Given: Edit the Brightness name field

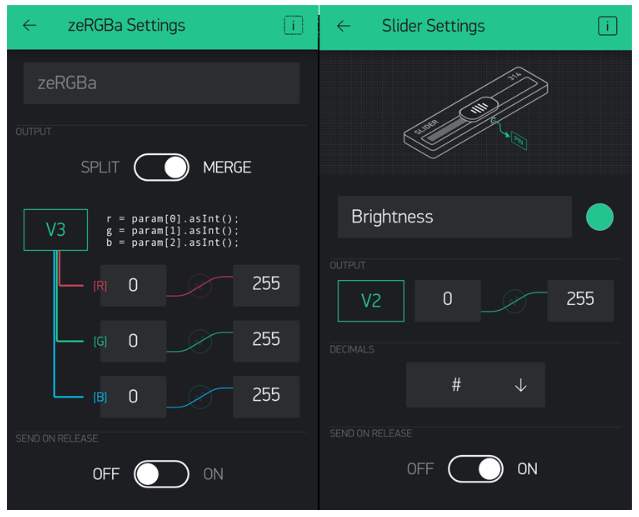Looking at the screenshot, I should pos(454,217).
